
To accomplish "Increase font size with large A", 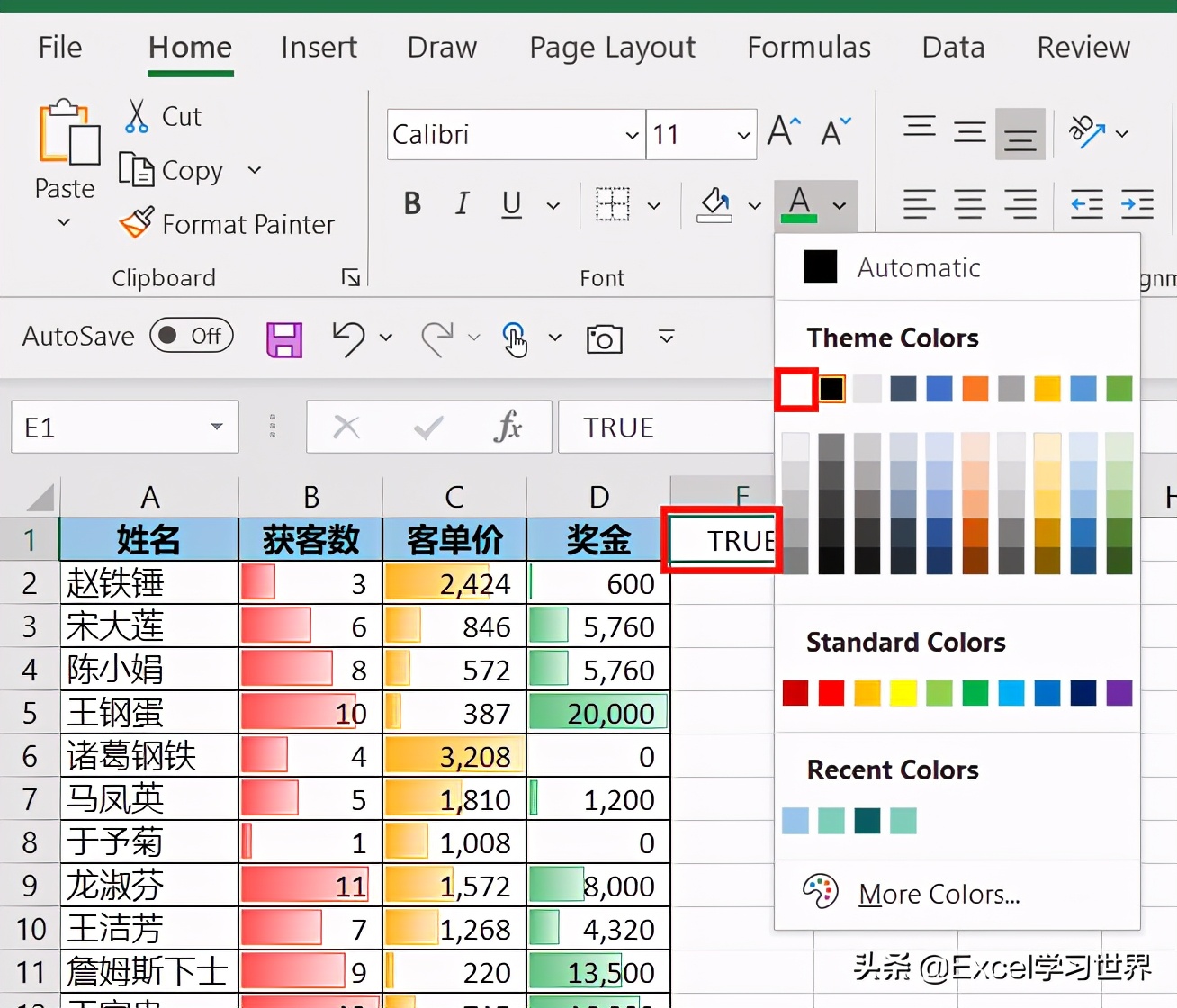I will pyautogui.click(x=784, y=133).
